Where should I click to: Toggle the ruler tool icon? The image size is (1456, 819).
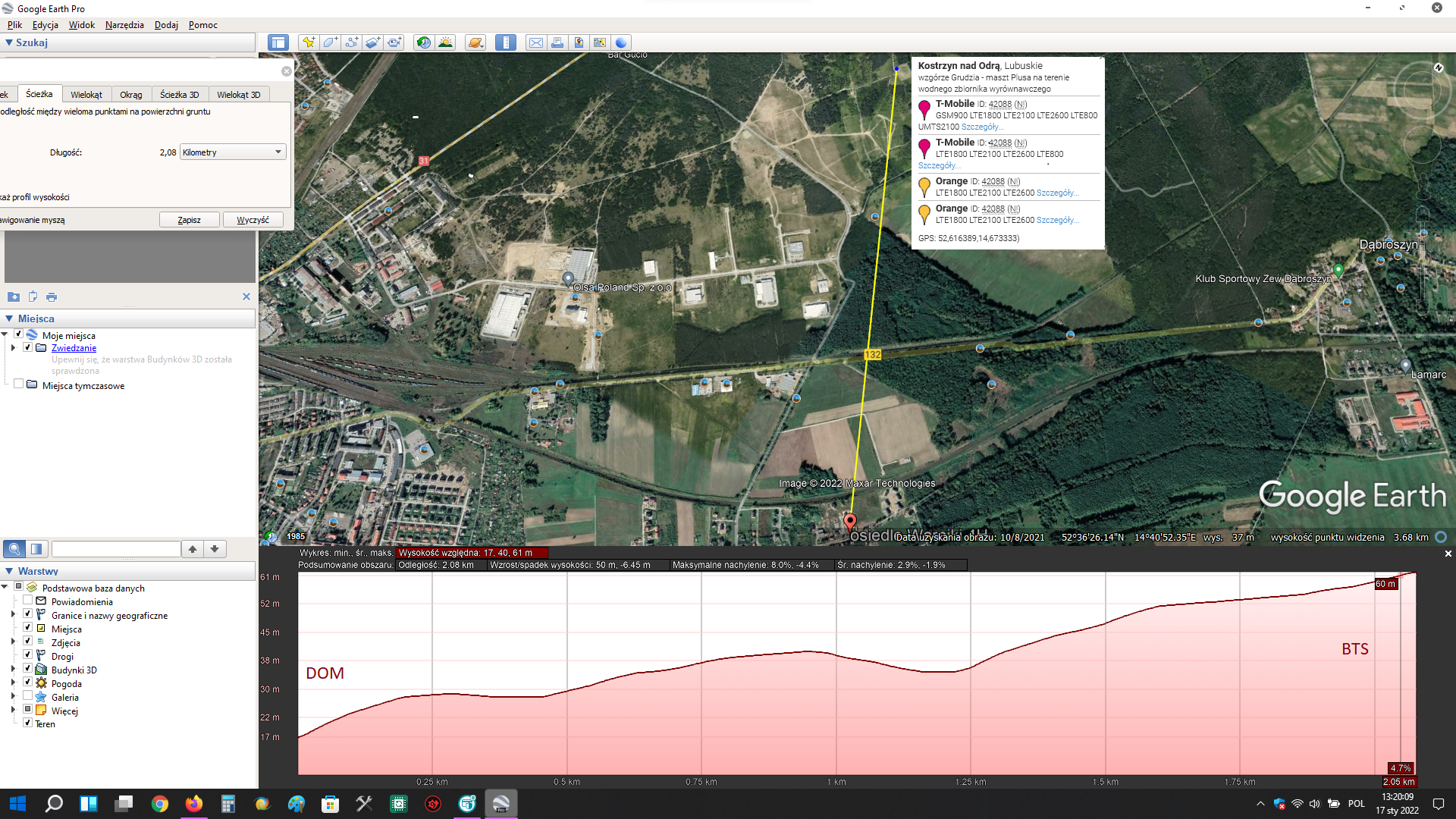pyautogui.click(x=506, y=42)
